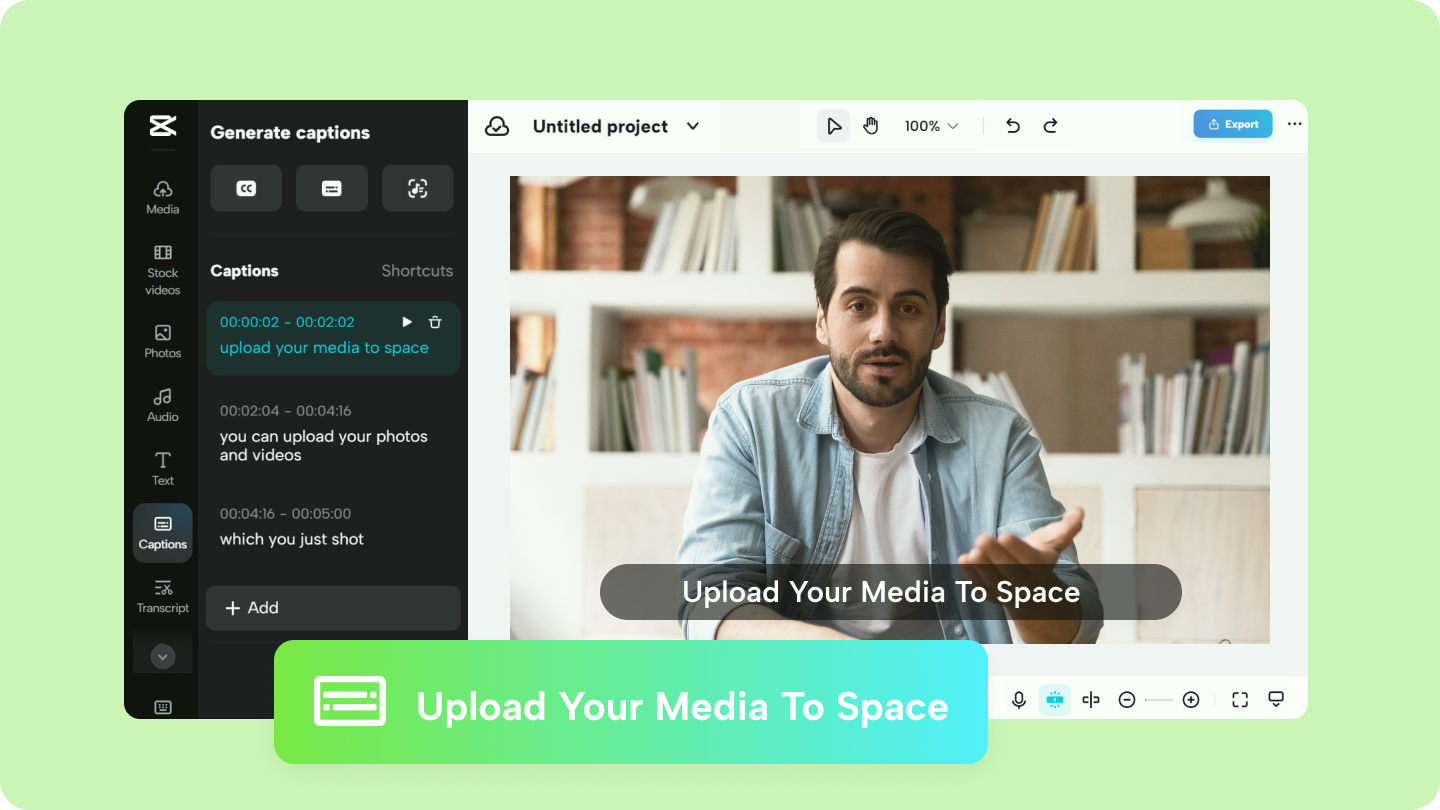Click the manual captions button
The width and height of the screenshot is (1440, 810).
pos(332,188)
